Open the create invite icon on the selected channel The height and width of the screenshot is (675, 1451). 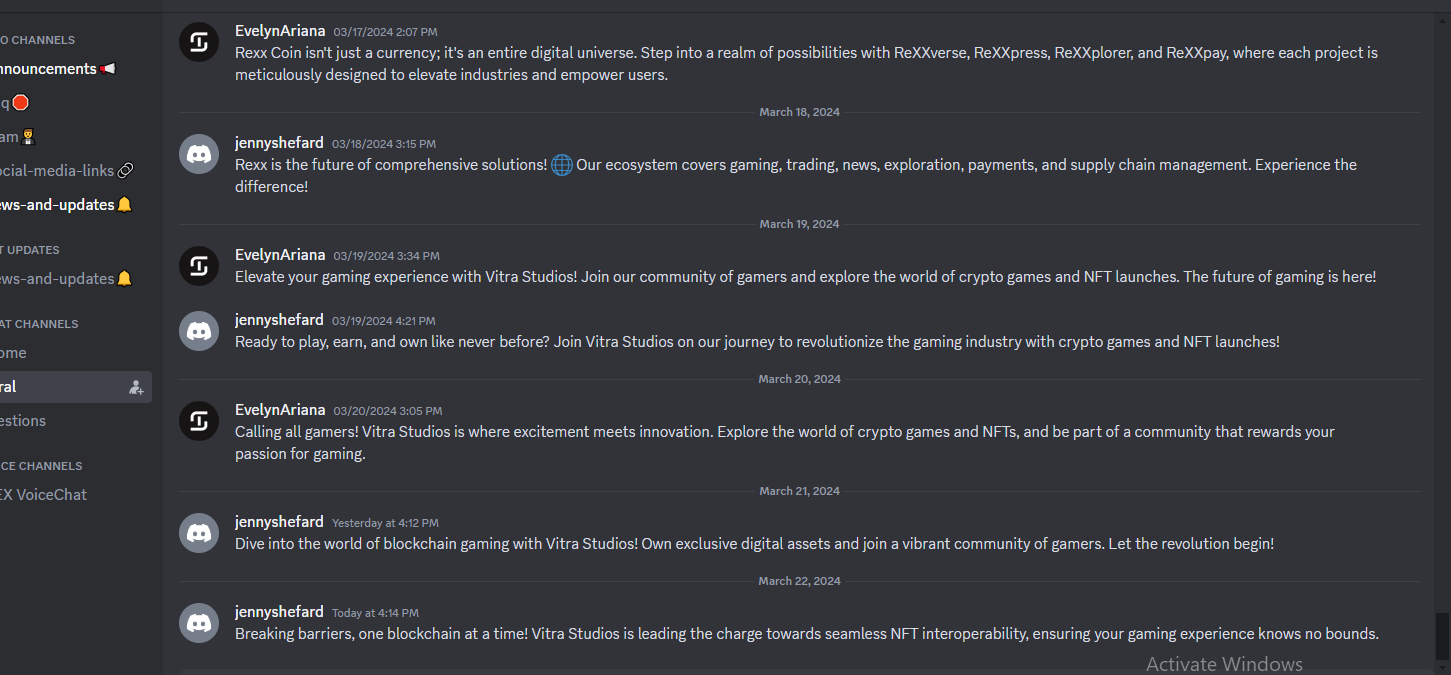(136, 387)
